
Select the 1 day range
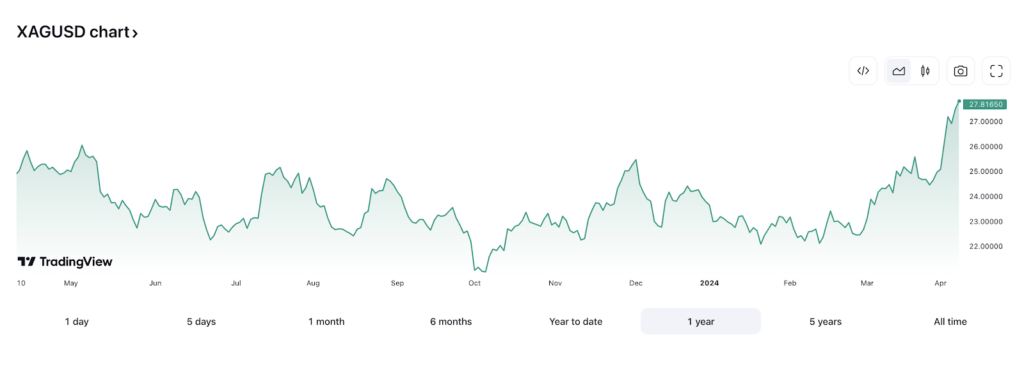76,321
